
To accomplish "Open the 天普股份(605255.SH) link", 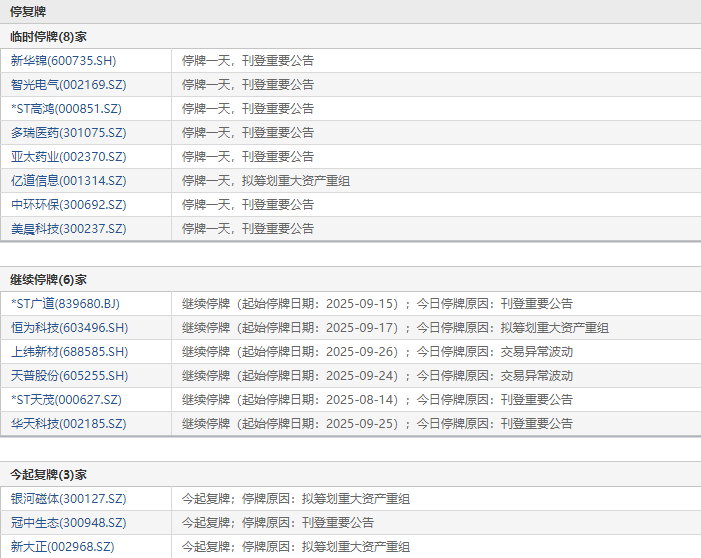I will (69, 376).
